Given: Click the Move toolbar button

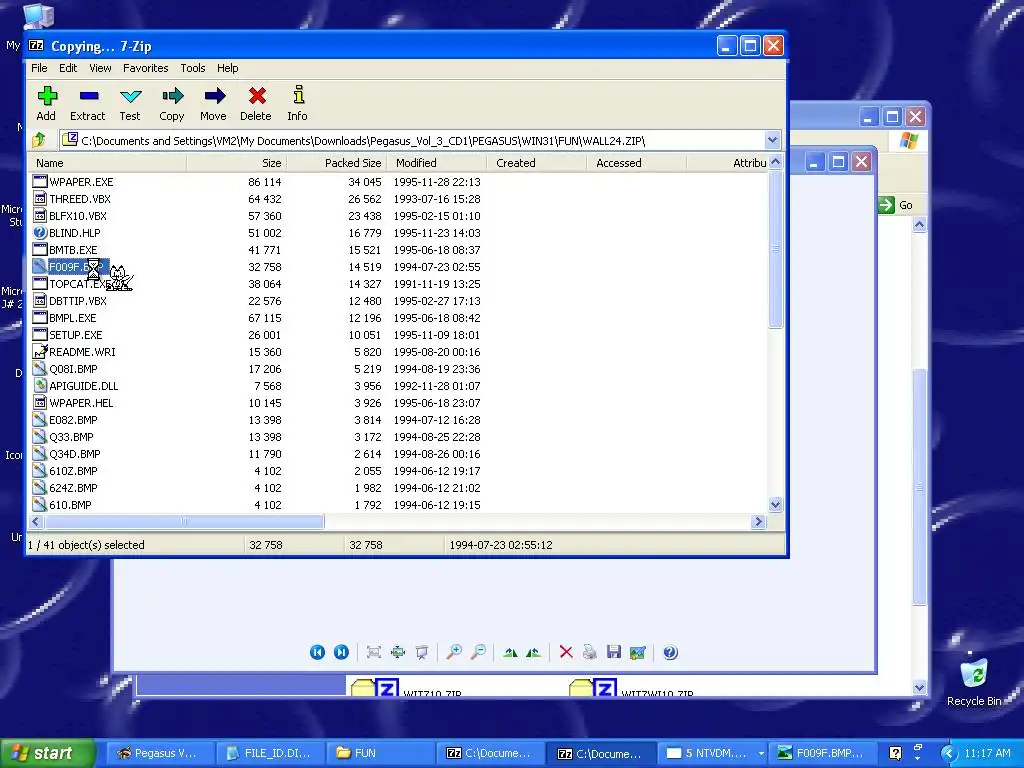Looking at the screenshot, I should point(214,104).
